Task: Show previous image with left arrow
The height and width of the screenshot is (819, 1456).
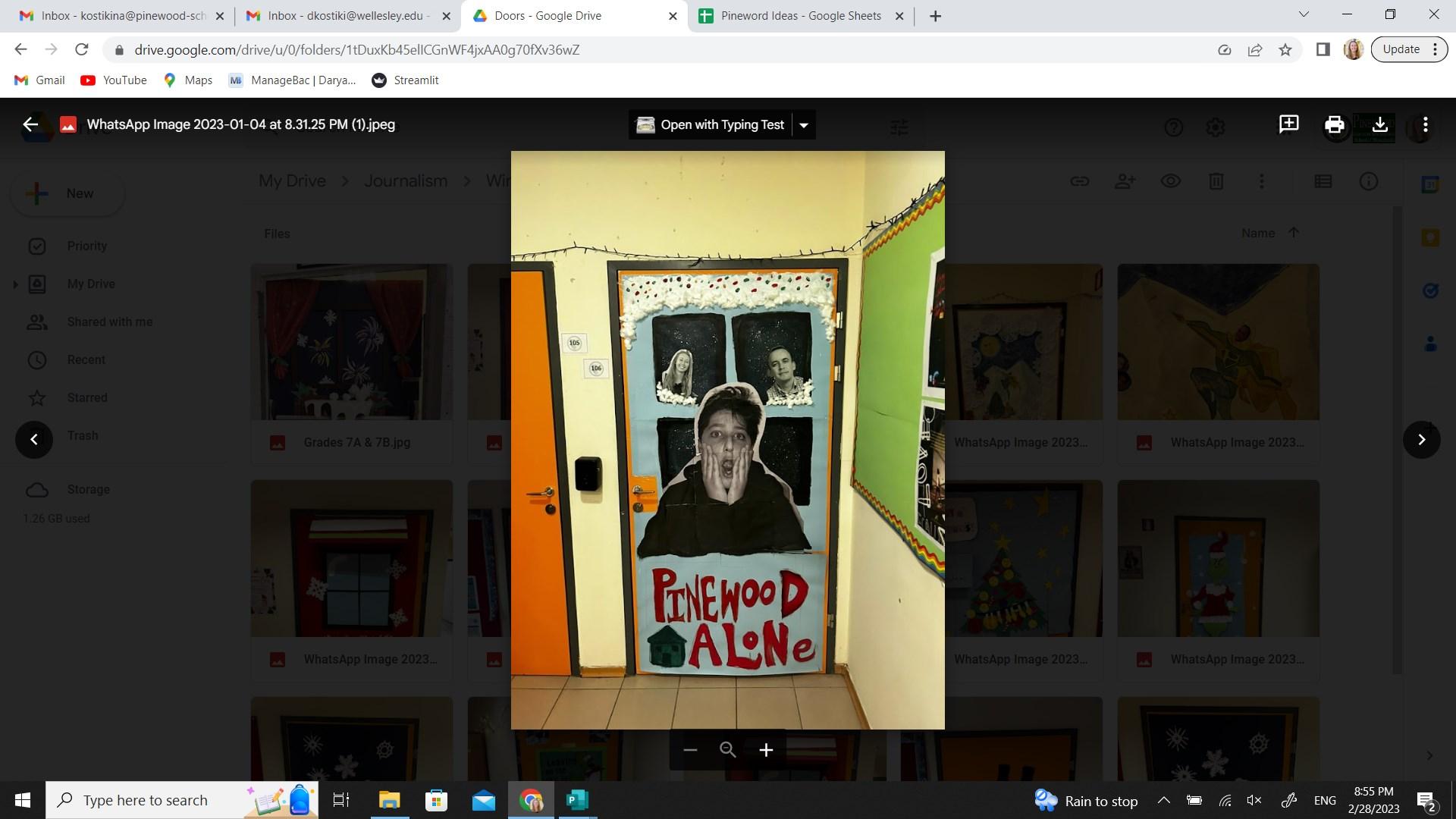Action: 34,440
